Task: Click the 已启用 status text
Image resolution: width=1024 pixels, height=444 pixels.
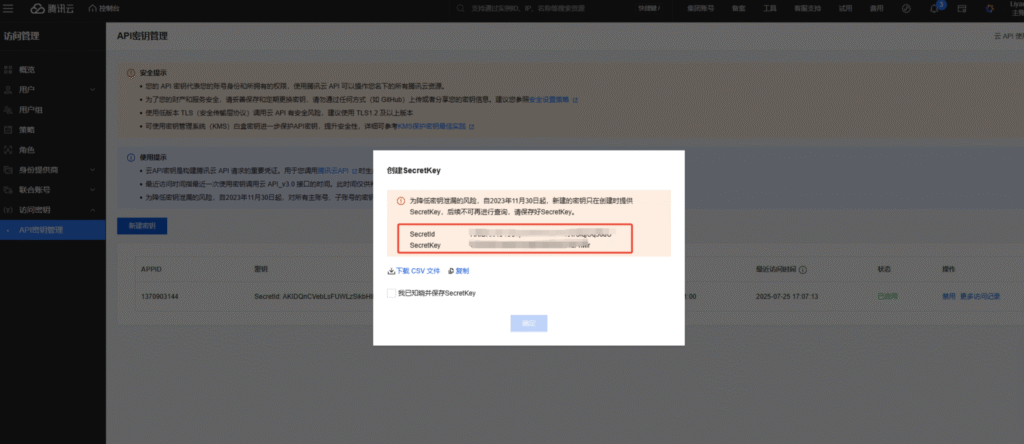Action: pos(888,296)
